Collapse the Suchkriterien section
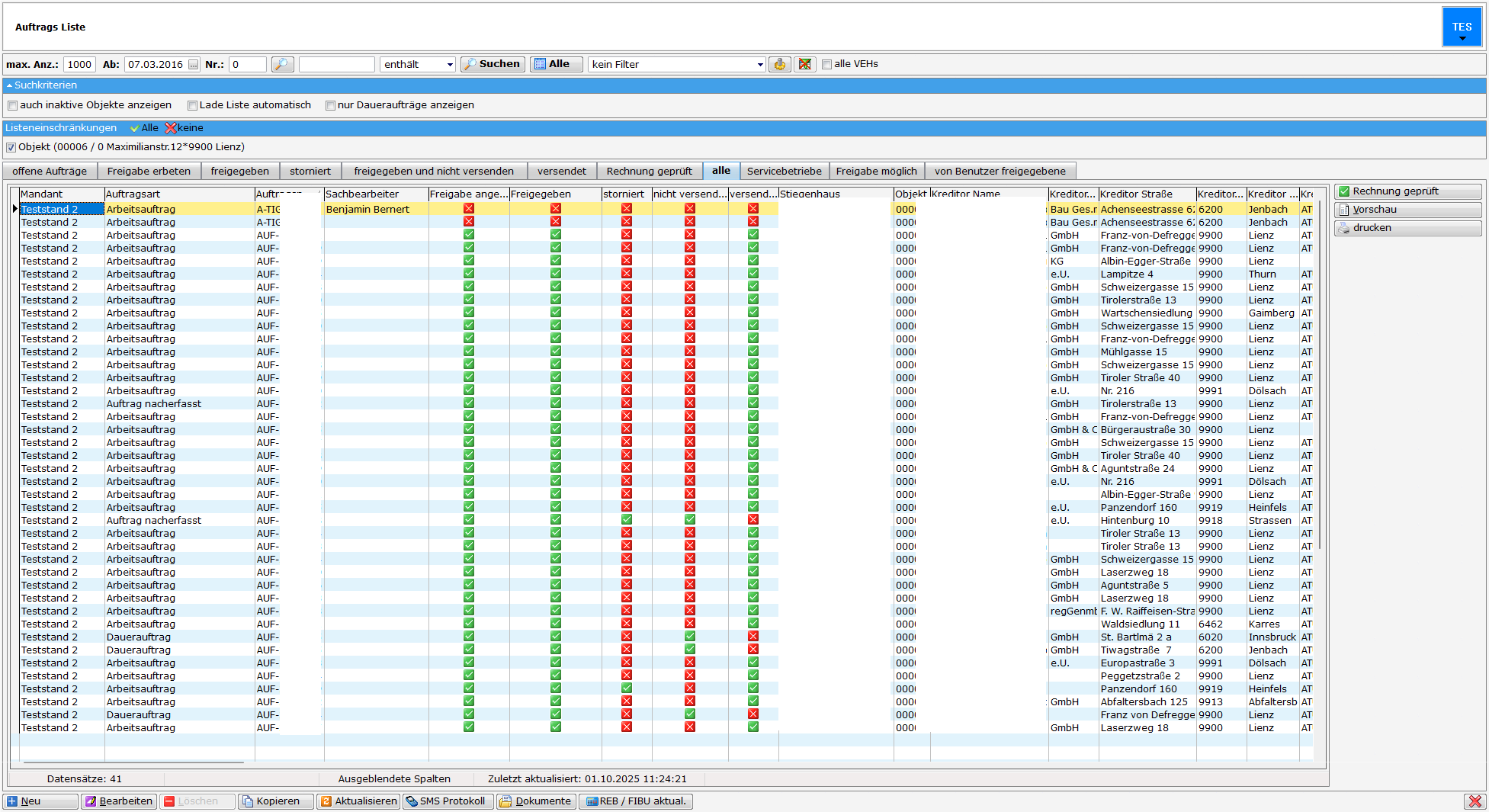The height and width of the screenshot is (812, 1489). 9,85
